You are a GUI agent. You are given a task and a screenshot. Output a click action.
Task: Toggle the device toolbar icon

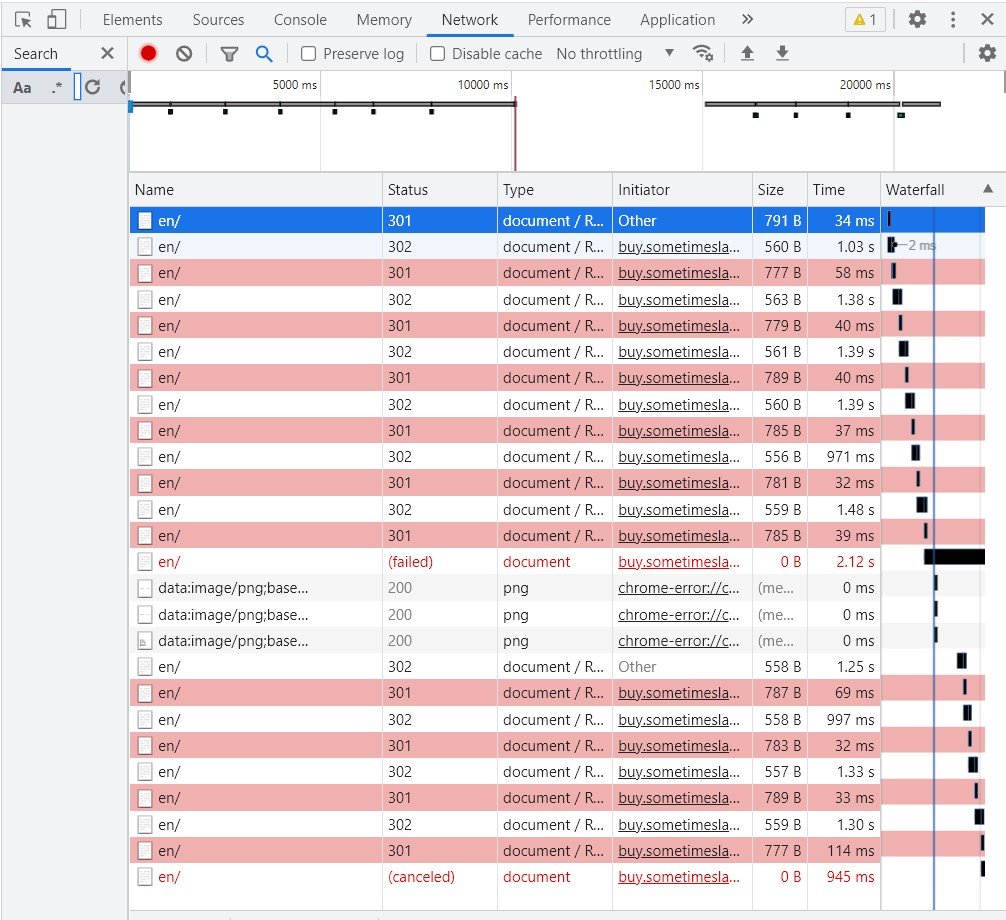click(x=56, y=19)
